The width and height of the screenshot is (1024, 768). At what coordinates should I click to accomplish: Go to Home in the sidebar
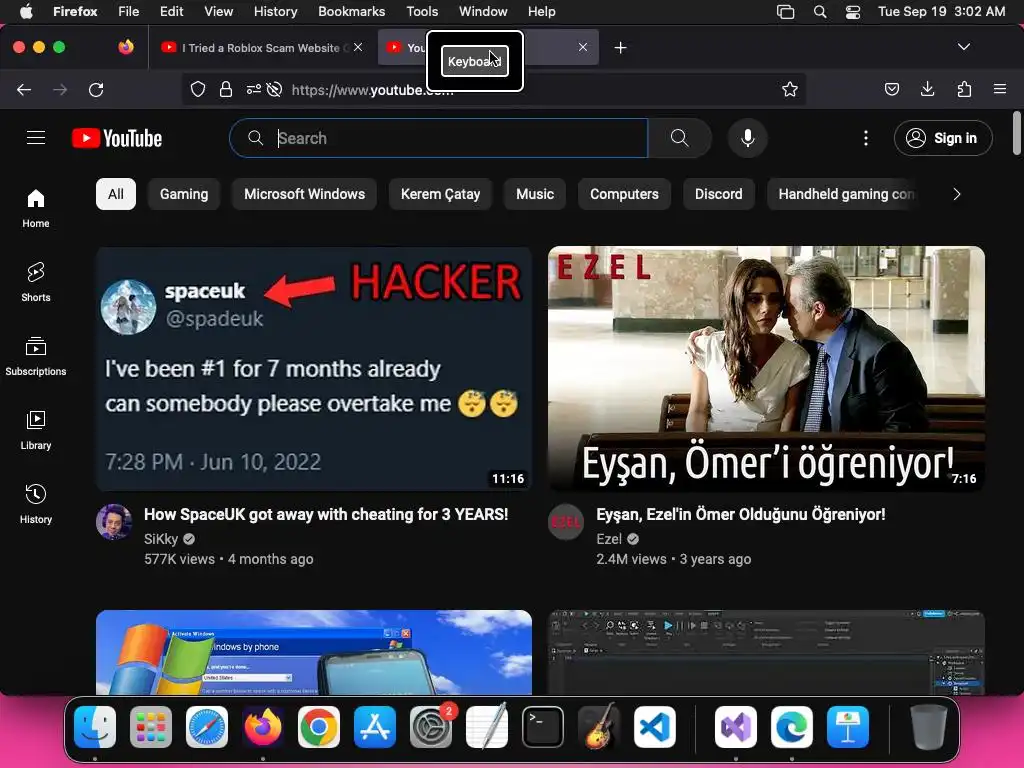[x=36, y=208]
